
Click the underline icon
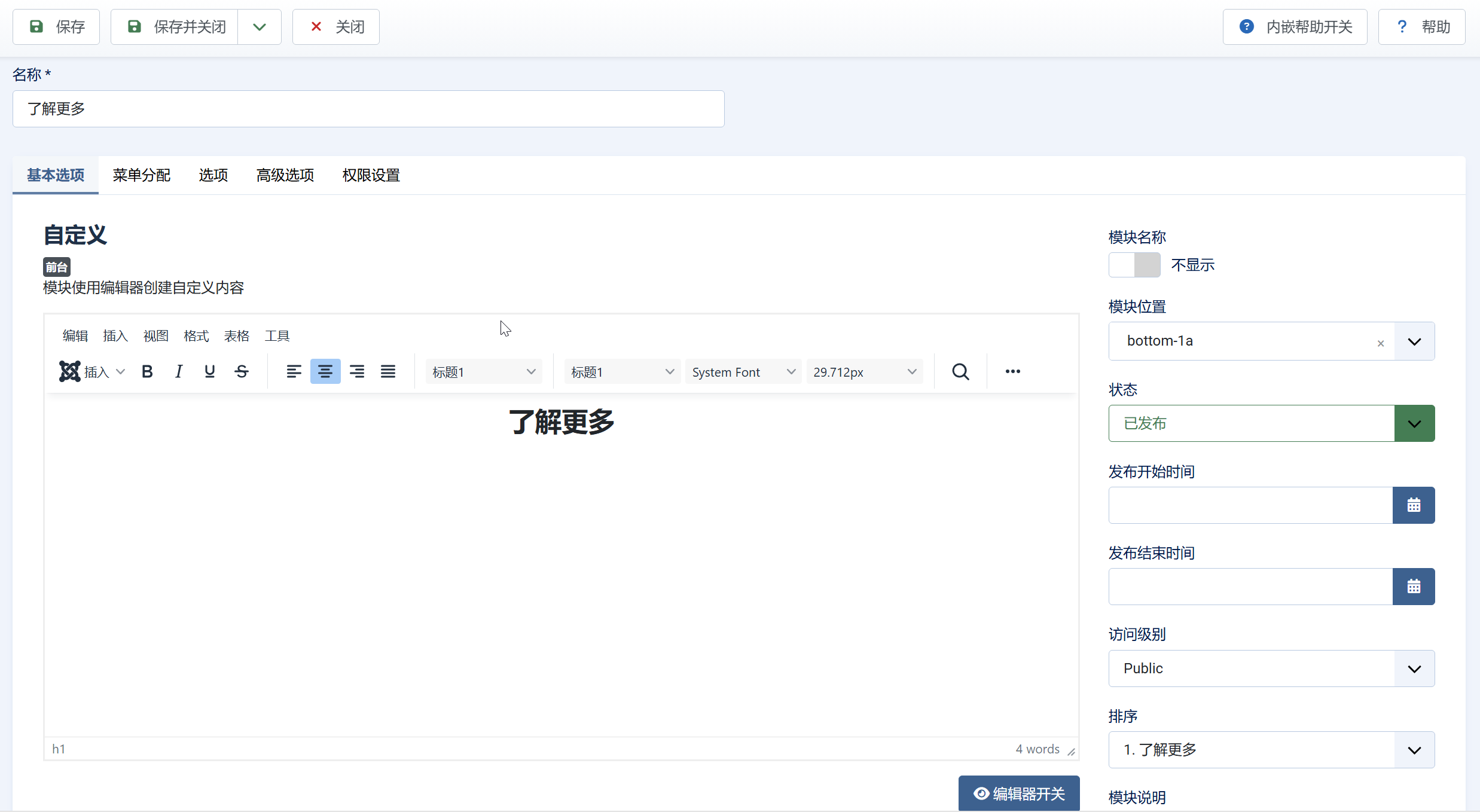click(x=209, y=371)
